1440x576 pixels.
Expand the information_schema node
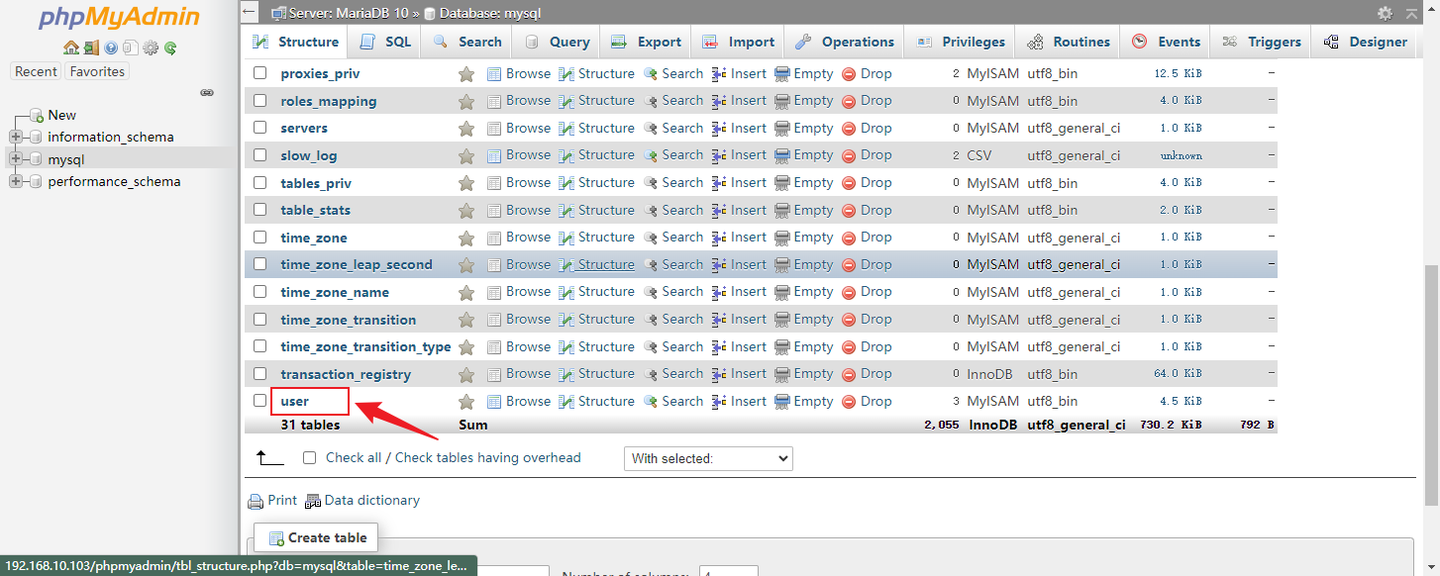17,136
